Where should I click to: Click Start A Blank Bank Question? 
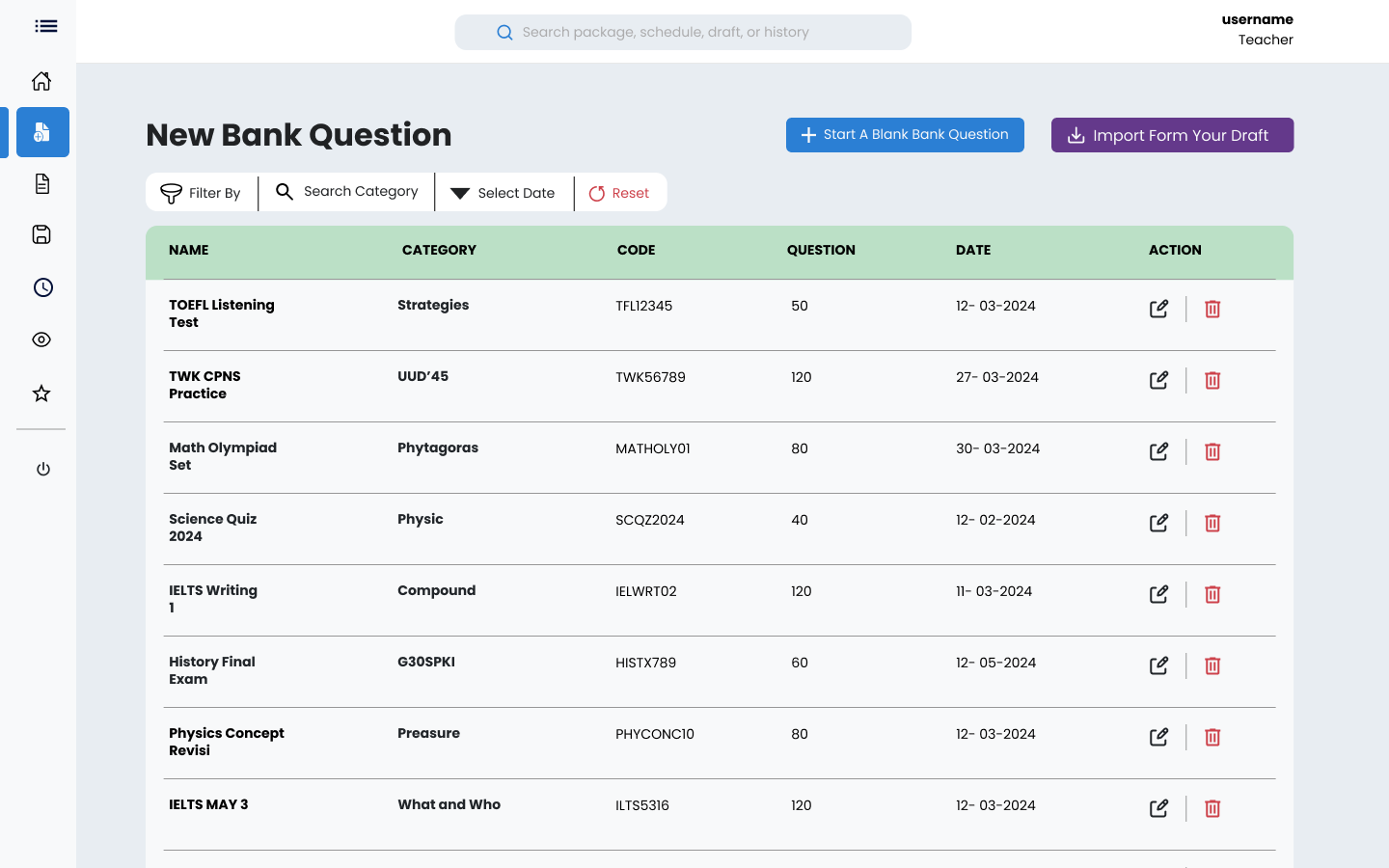point(905,135)
